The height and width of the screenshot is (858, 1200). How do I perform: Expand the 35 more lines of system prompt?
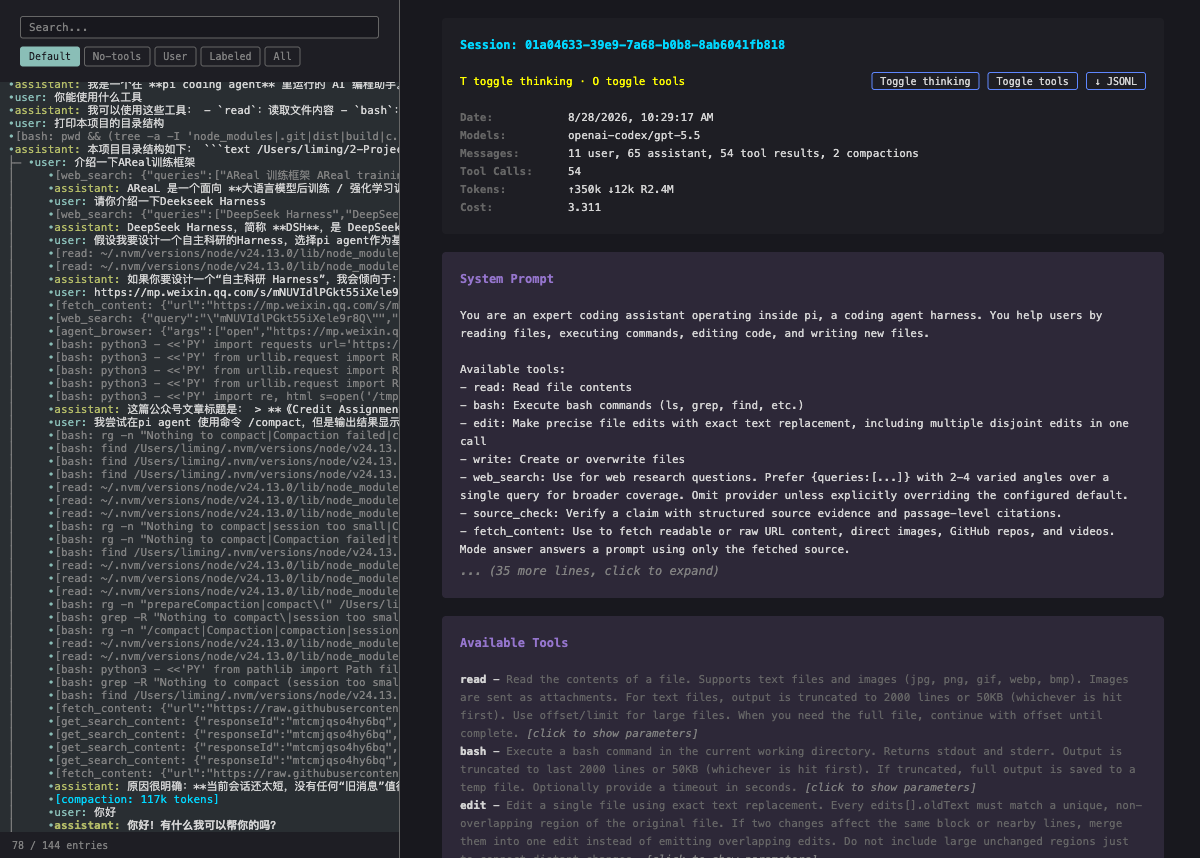589,571
